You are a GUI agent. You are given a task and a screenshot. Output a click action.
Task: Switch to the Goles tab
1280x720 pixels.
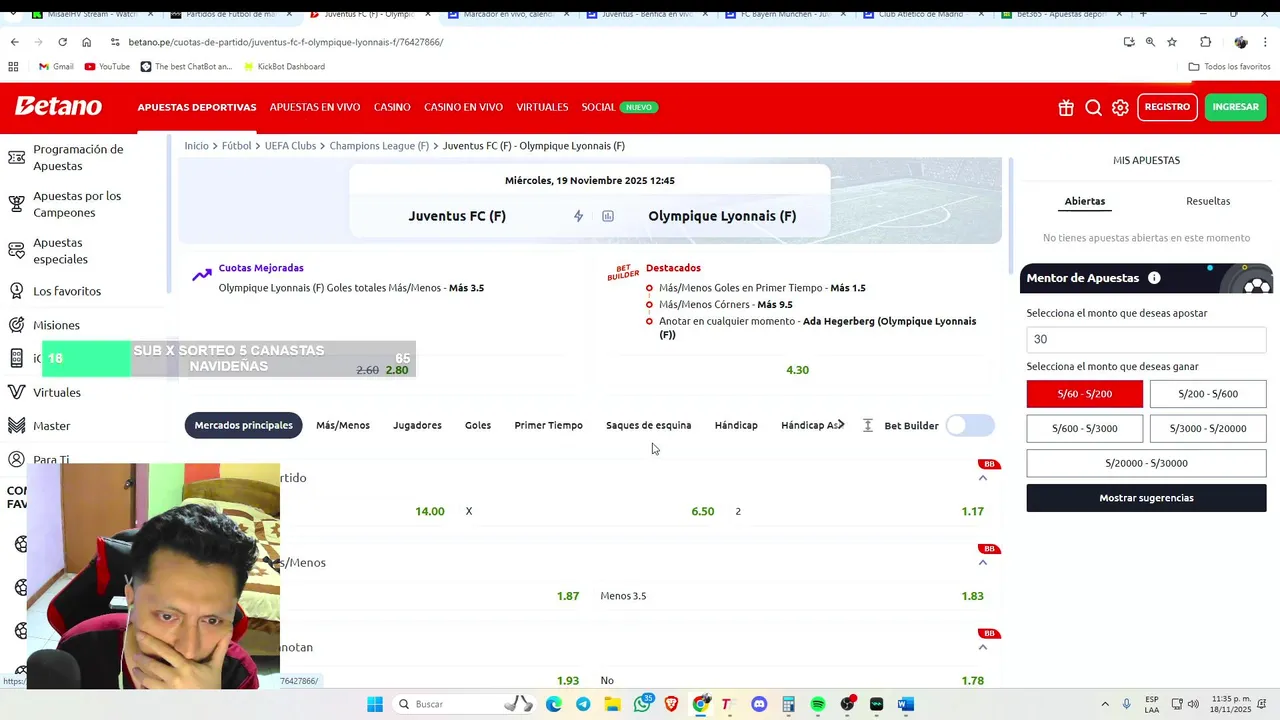coord(478,425)
